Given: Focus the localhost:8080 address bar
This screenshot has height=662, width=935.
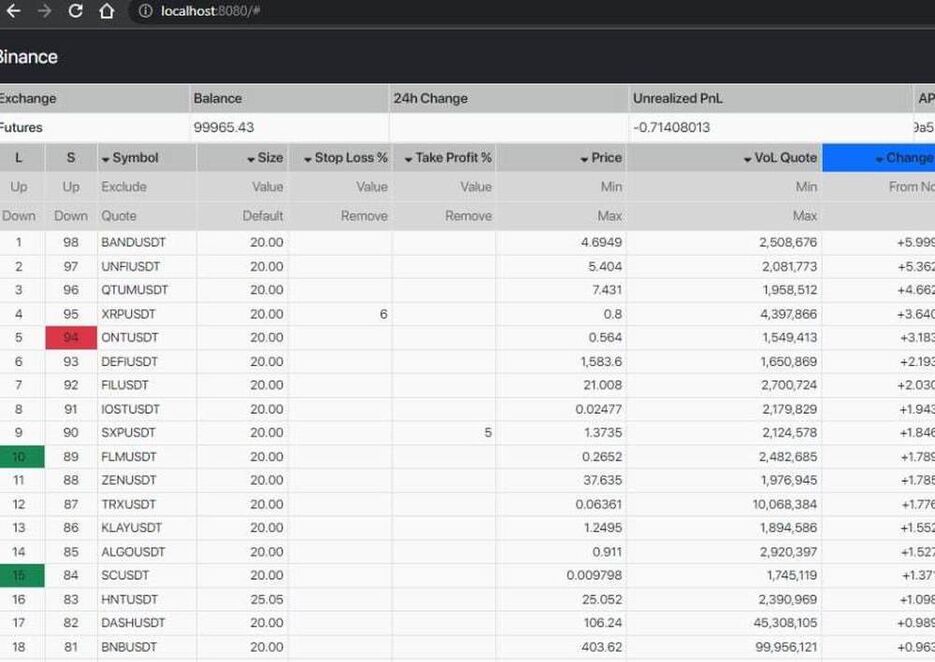Looking at the screenshot, I should (210, 11).
